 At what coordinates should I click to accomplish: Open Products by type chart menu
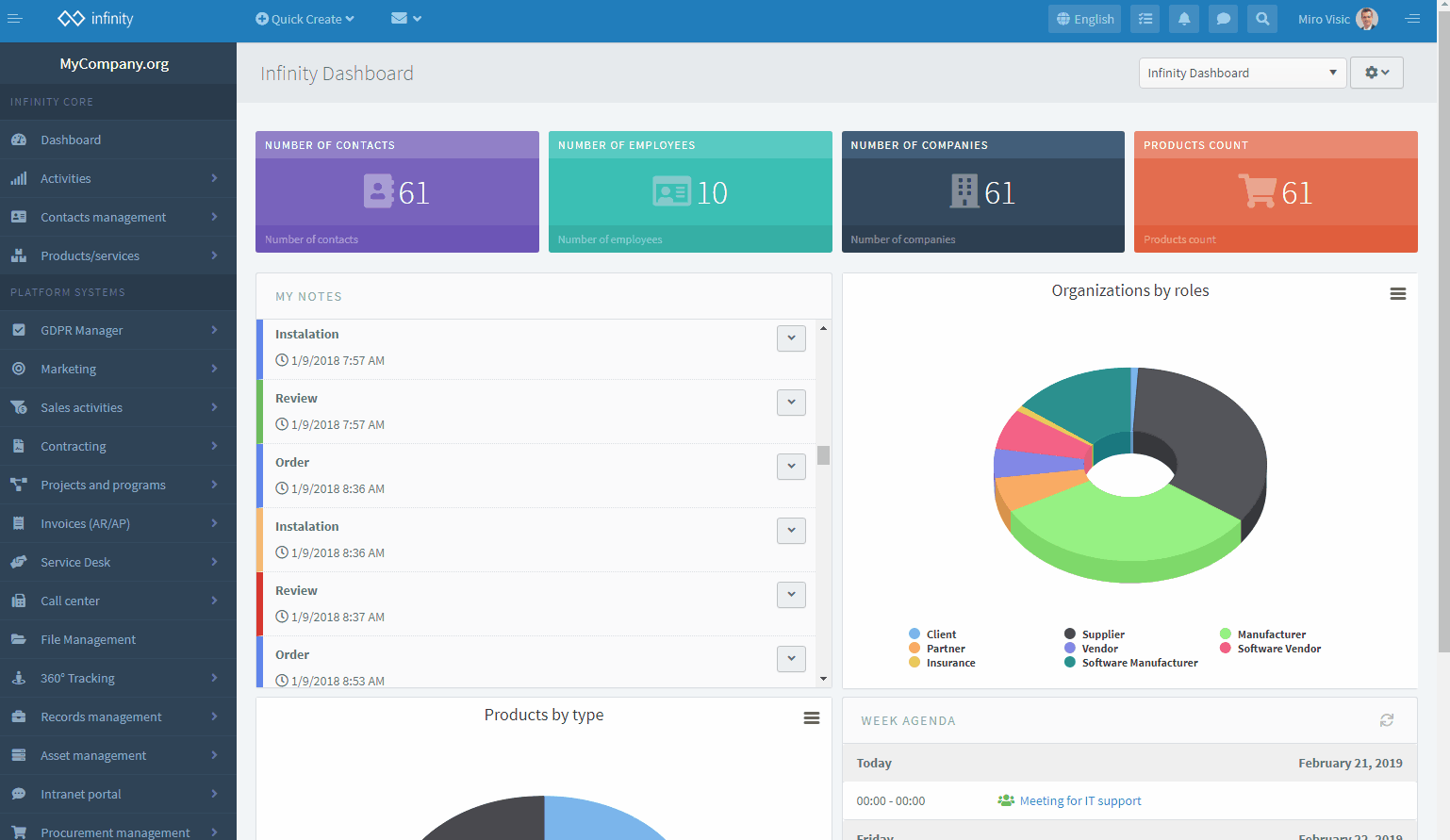pyautogui.click(x=812, y=718)
